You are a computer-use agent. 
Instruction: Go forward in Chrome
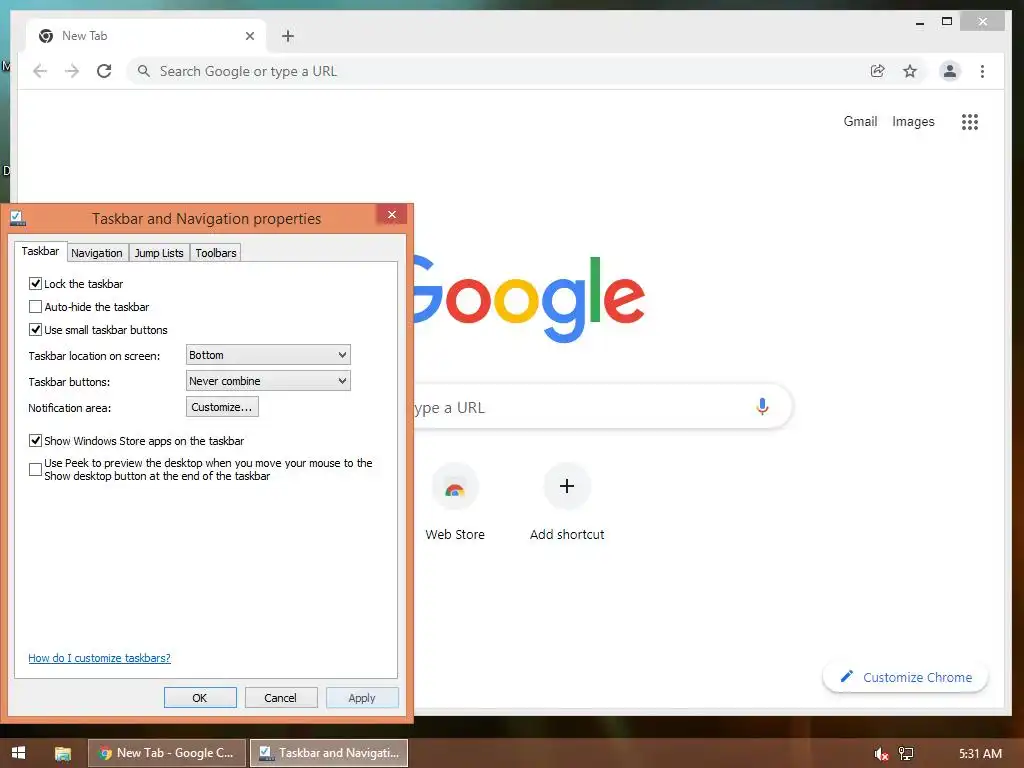(72, 71)
